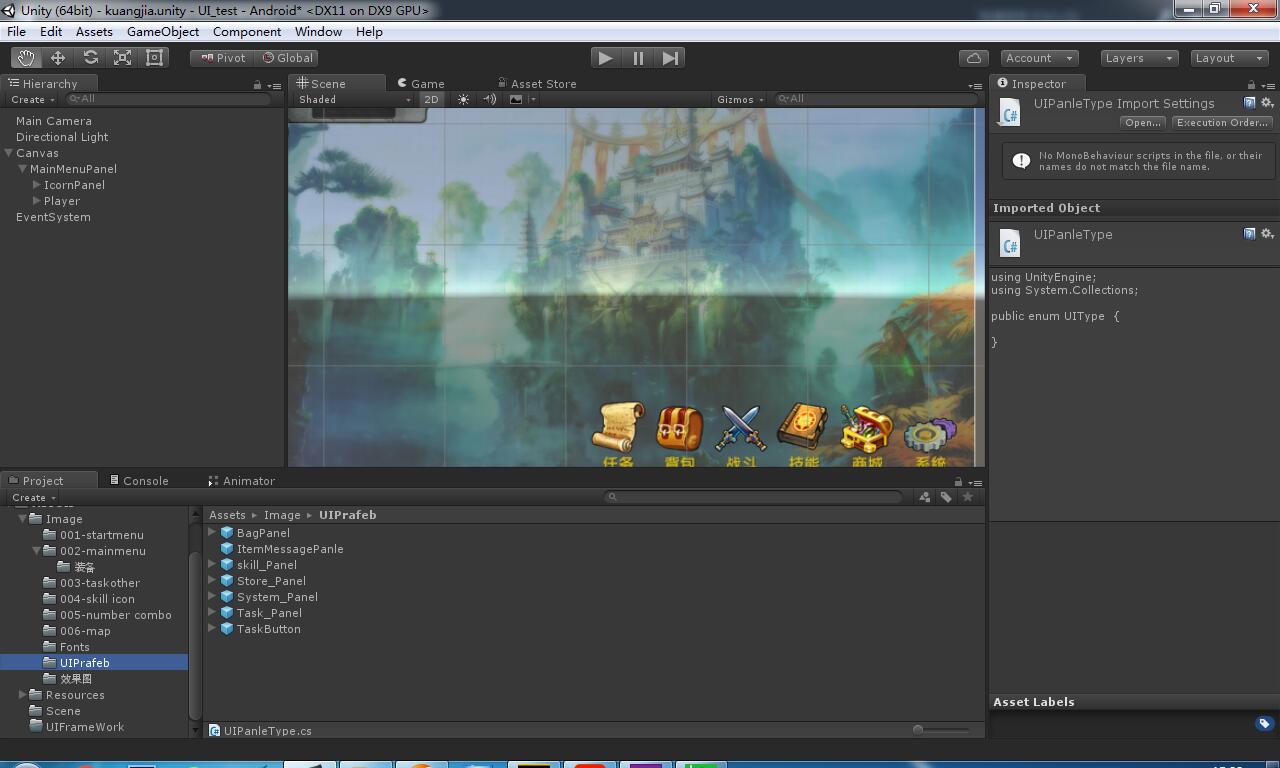Screen dimensions: 1280x768
Task: Click the Search by Type icon
Action: click(925, 497)
